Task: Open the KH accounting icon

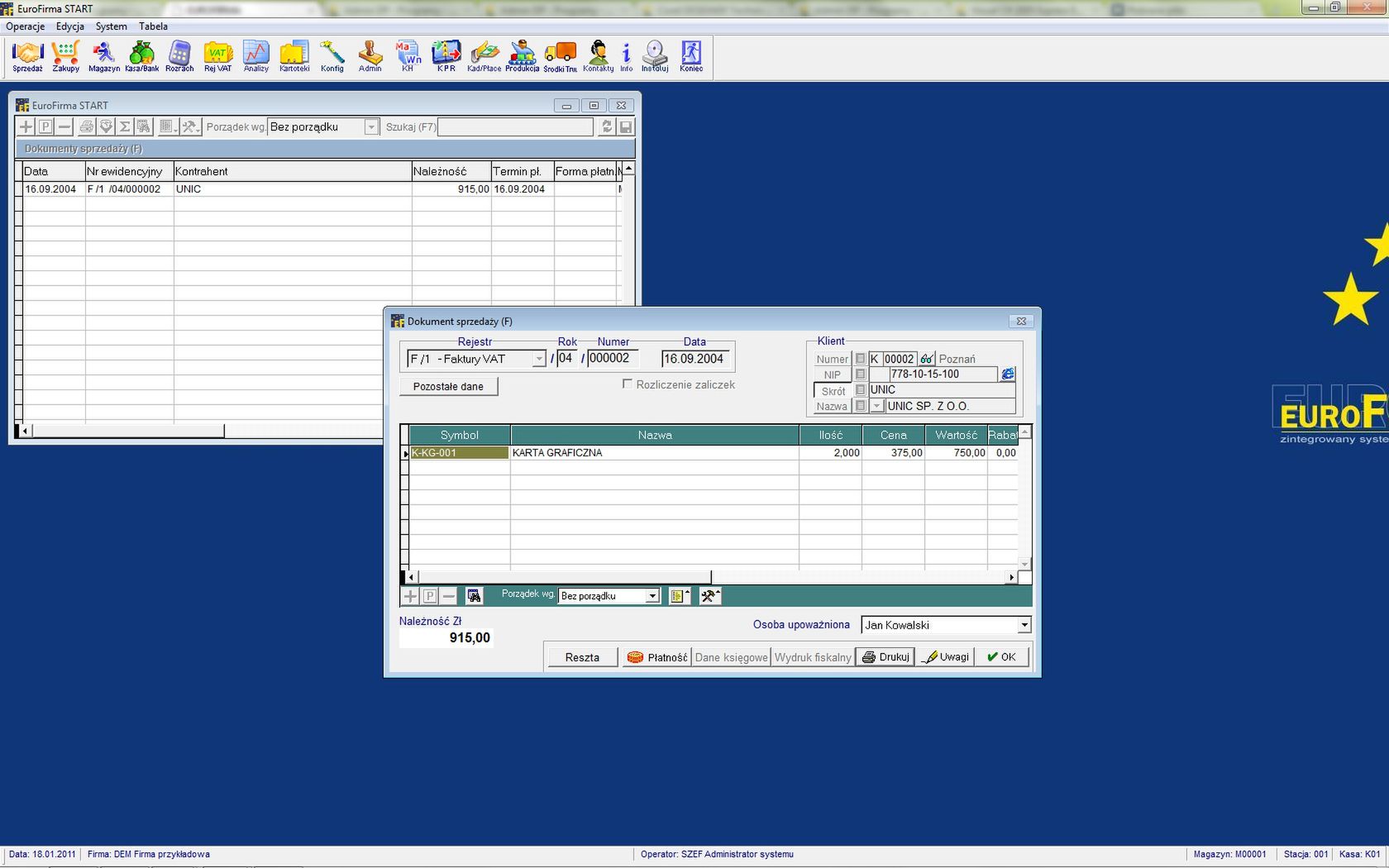Action: tap(408, 56)
